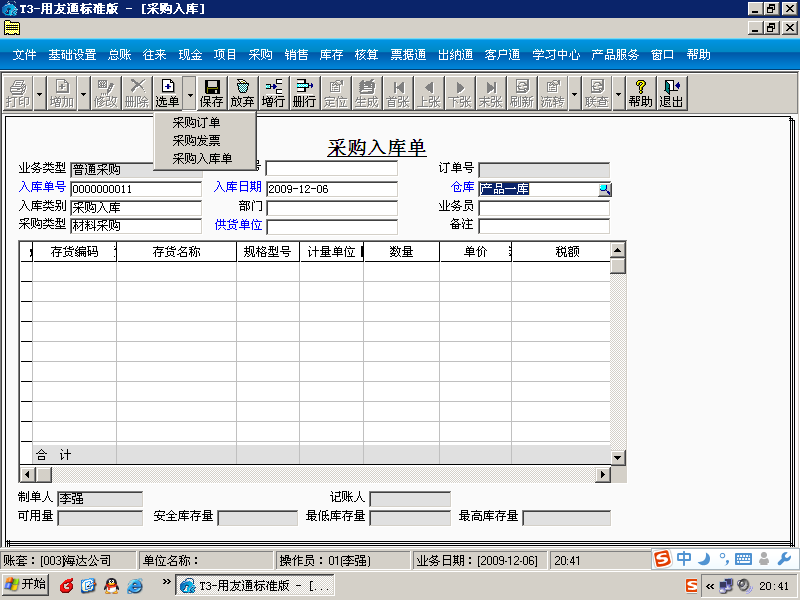The width and height of the screenshot is (800, 600).
Task: Click the QQ penguin icon in quick launch
Action: [111, 586]
